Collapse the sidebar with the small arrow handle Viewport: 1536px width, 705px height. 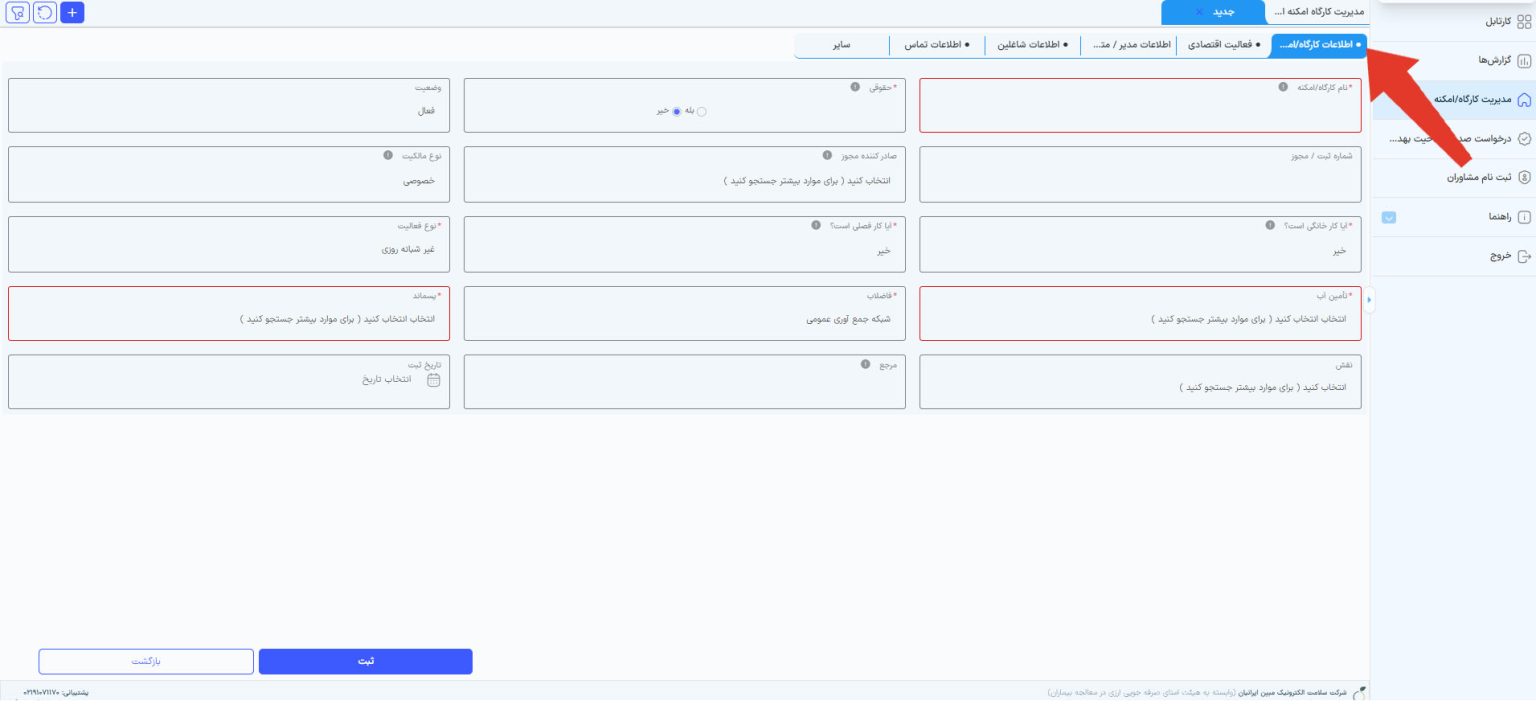[x=1369, y=299]
